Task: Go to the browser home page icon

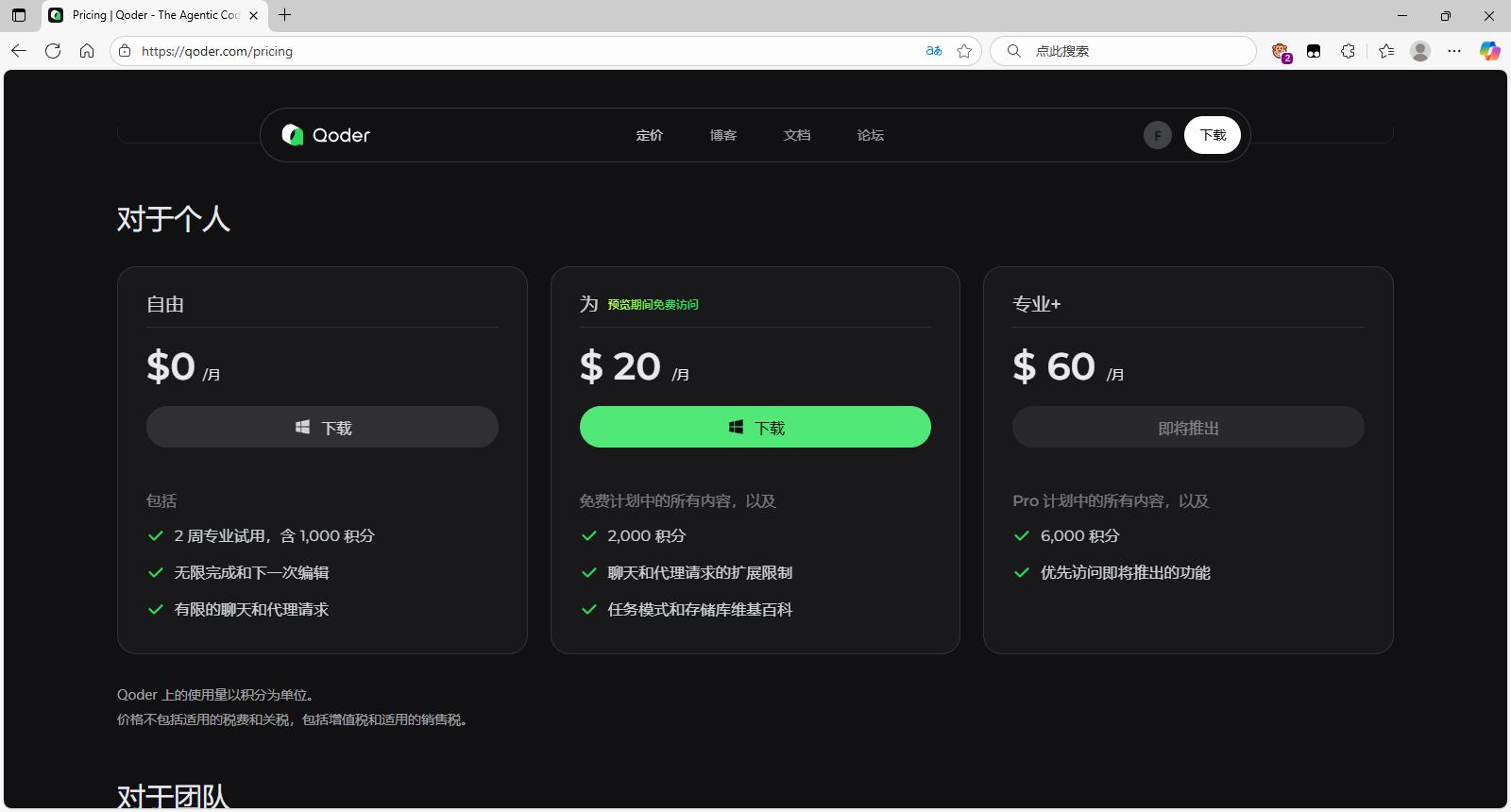Action: (x=87, y=51)
